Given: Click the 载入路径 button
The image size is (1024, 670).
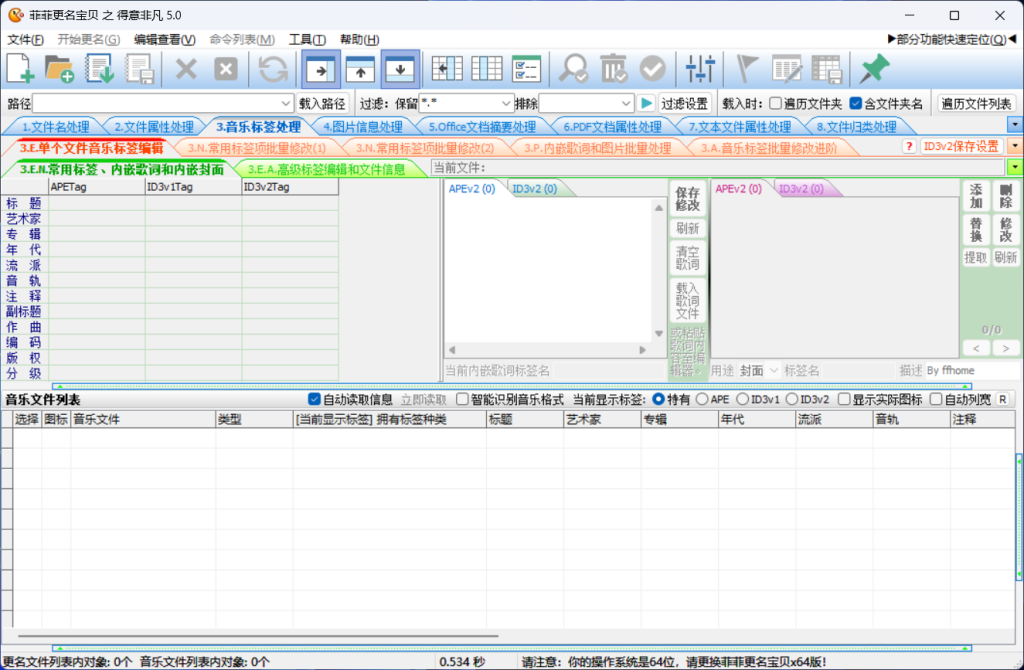Looking at the screenshot, I should coord(322,103).
